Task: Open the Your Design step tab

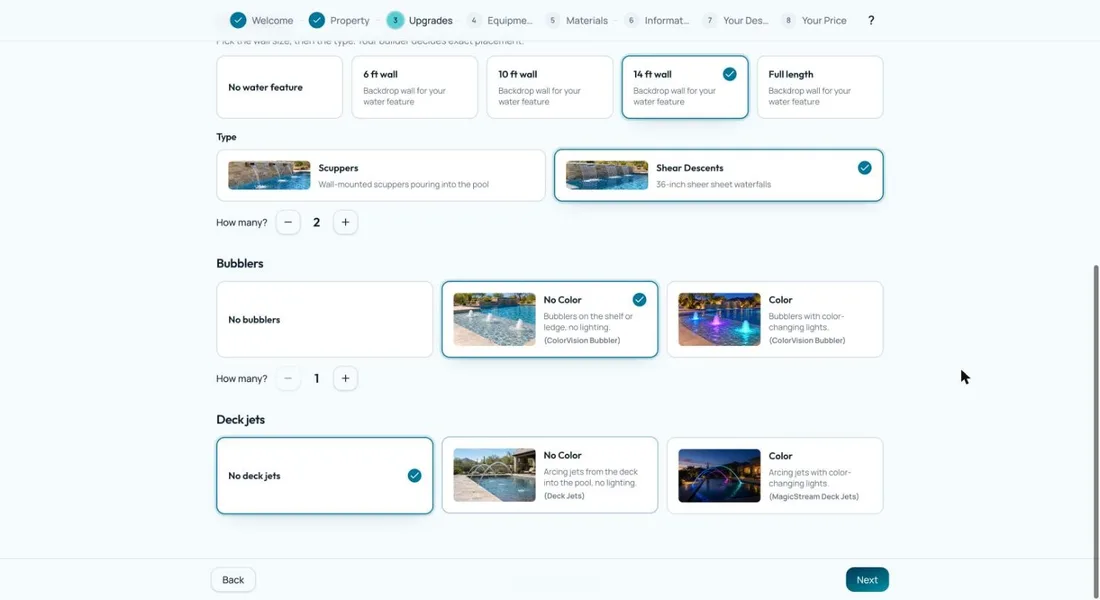Action: pos(737,20)
